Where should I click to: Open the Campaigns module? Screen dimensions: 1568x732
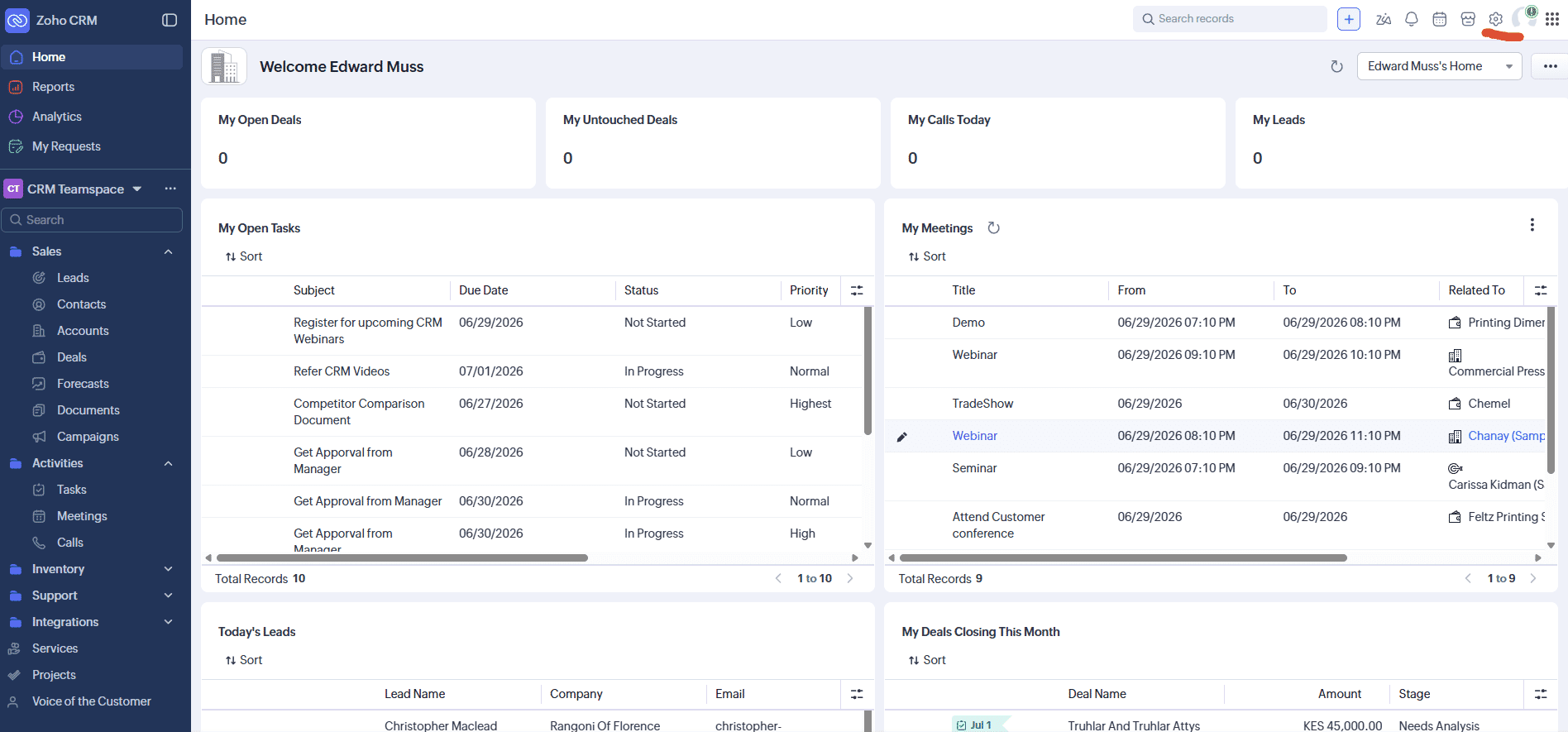coord(88,437)
